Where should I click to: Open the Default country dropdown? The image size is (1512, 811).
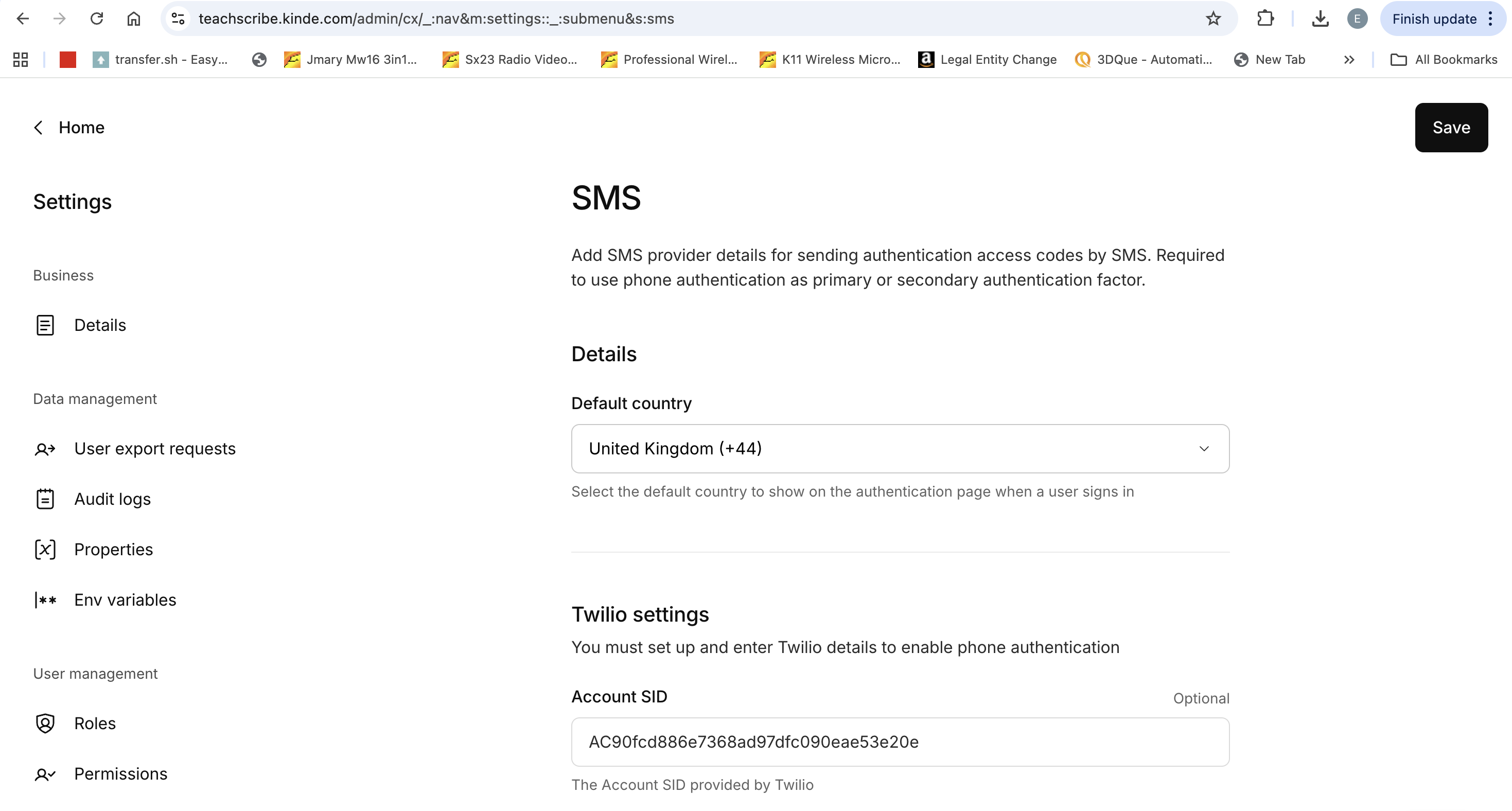click(x=900, y=449)
